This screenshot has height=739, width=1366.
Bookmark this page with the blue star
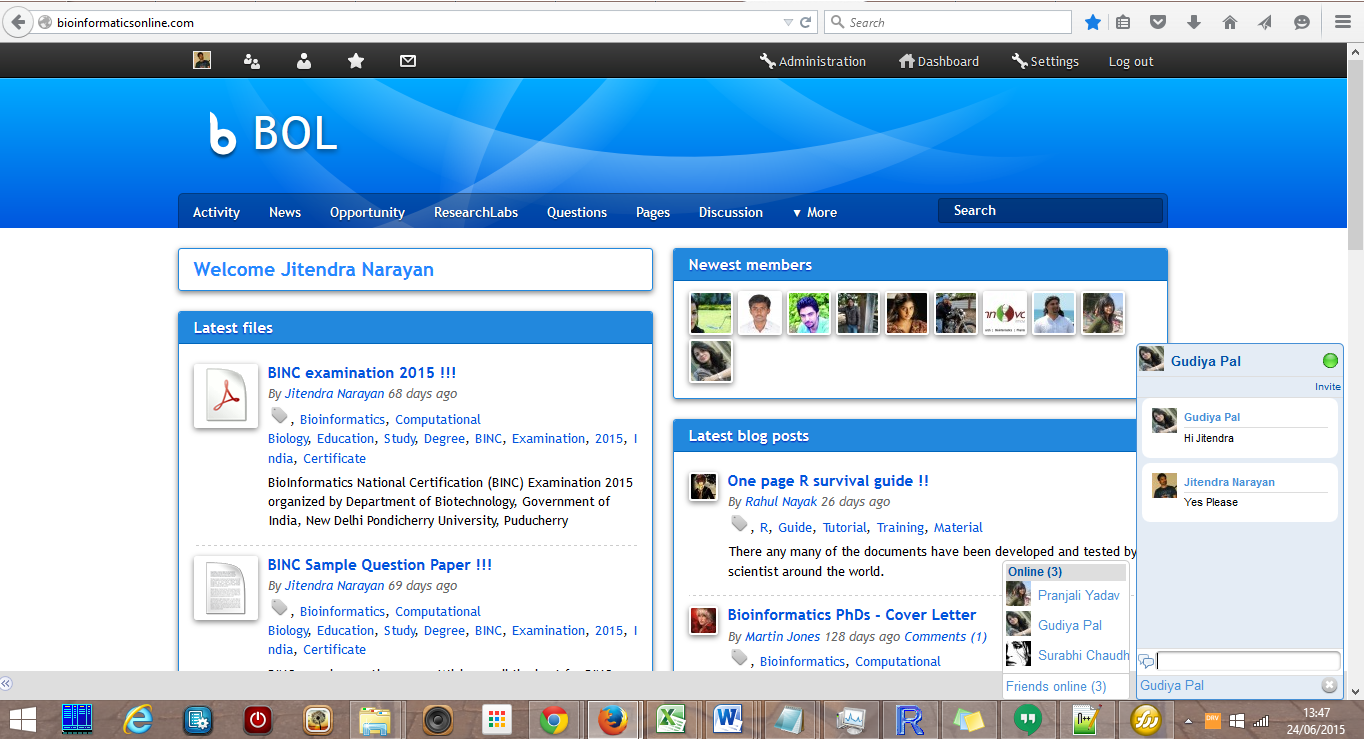click(x=1093, y=22)
